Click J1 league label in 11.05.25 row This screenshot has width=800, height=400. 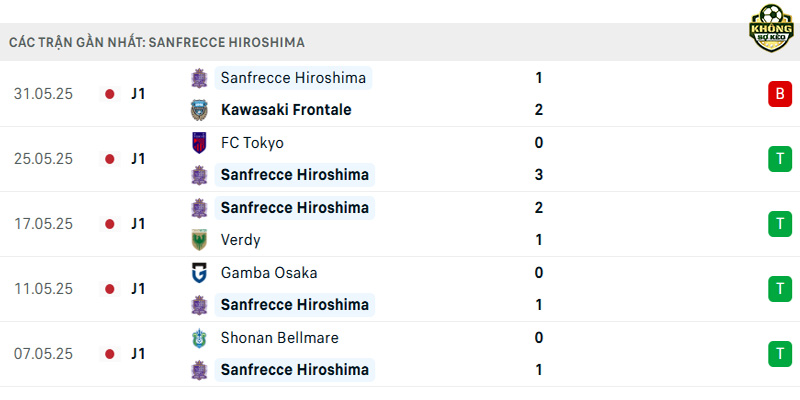[138, 289]
